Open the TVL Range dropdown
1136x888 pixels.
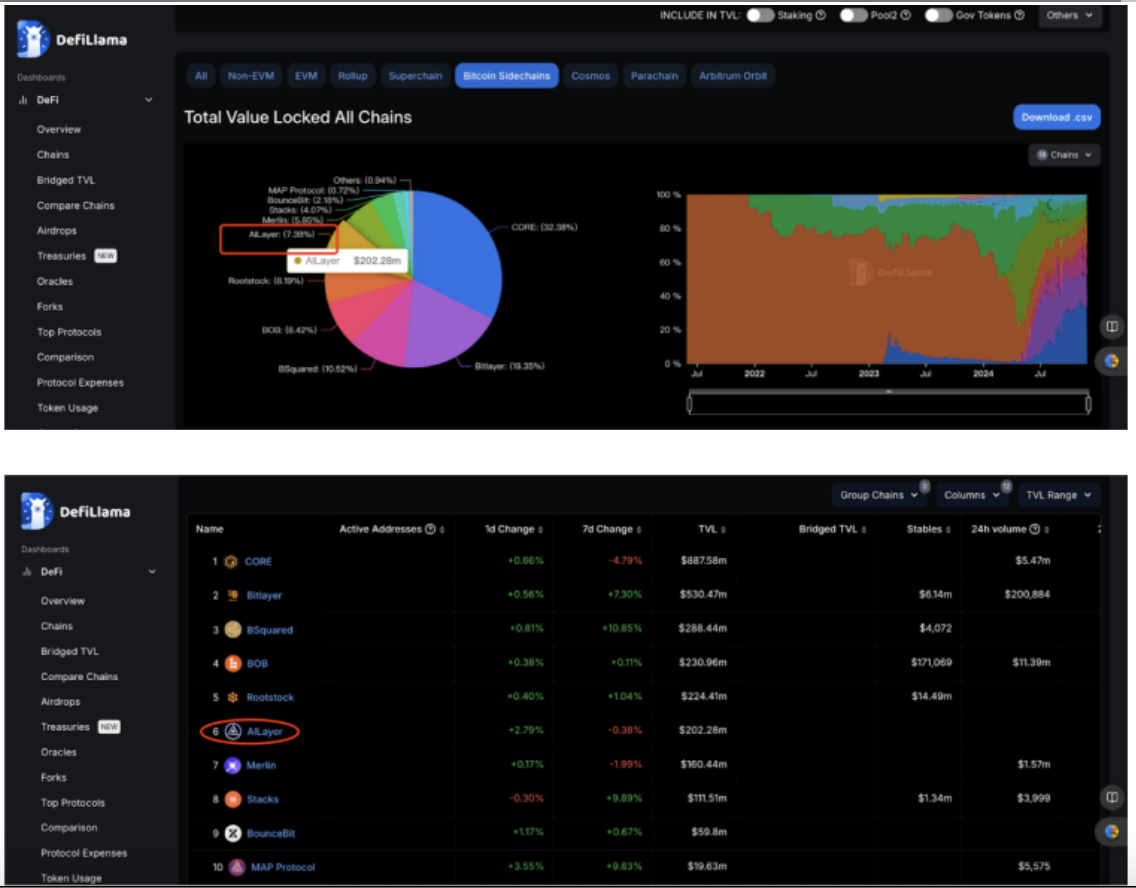point(1058,495)
